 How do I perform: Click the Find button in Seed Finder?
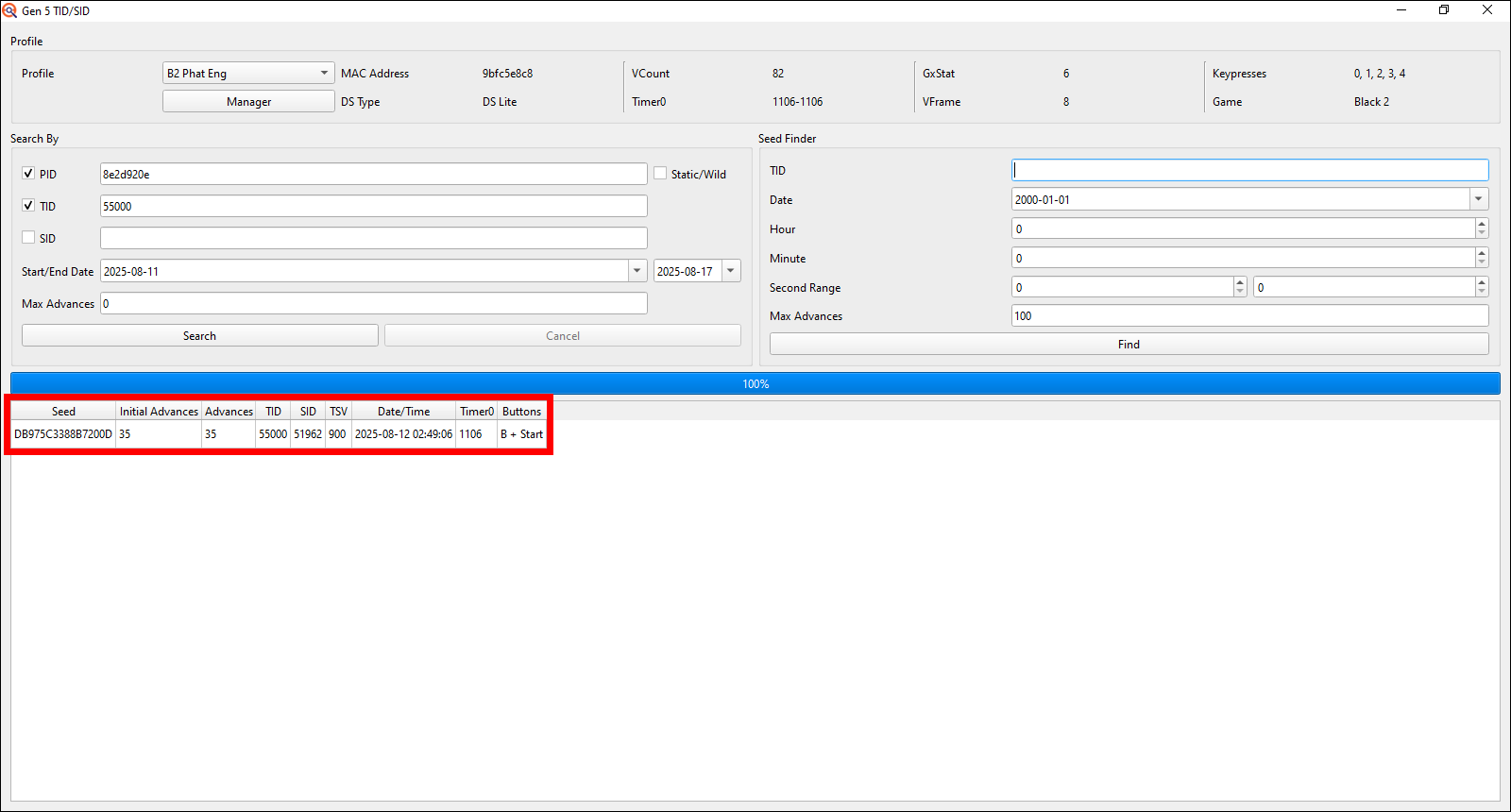[1129, 345]
